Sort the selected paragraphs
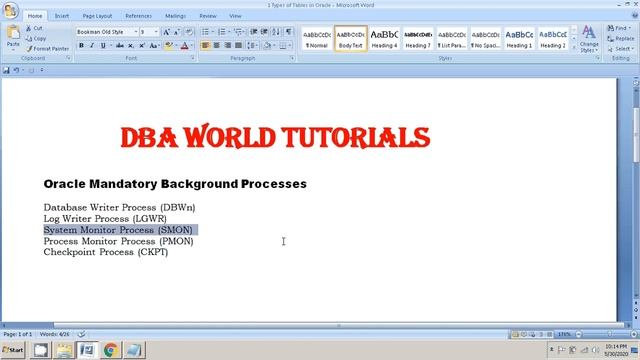640x360 pixels. coord(276,32)
